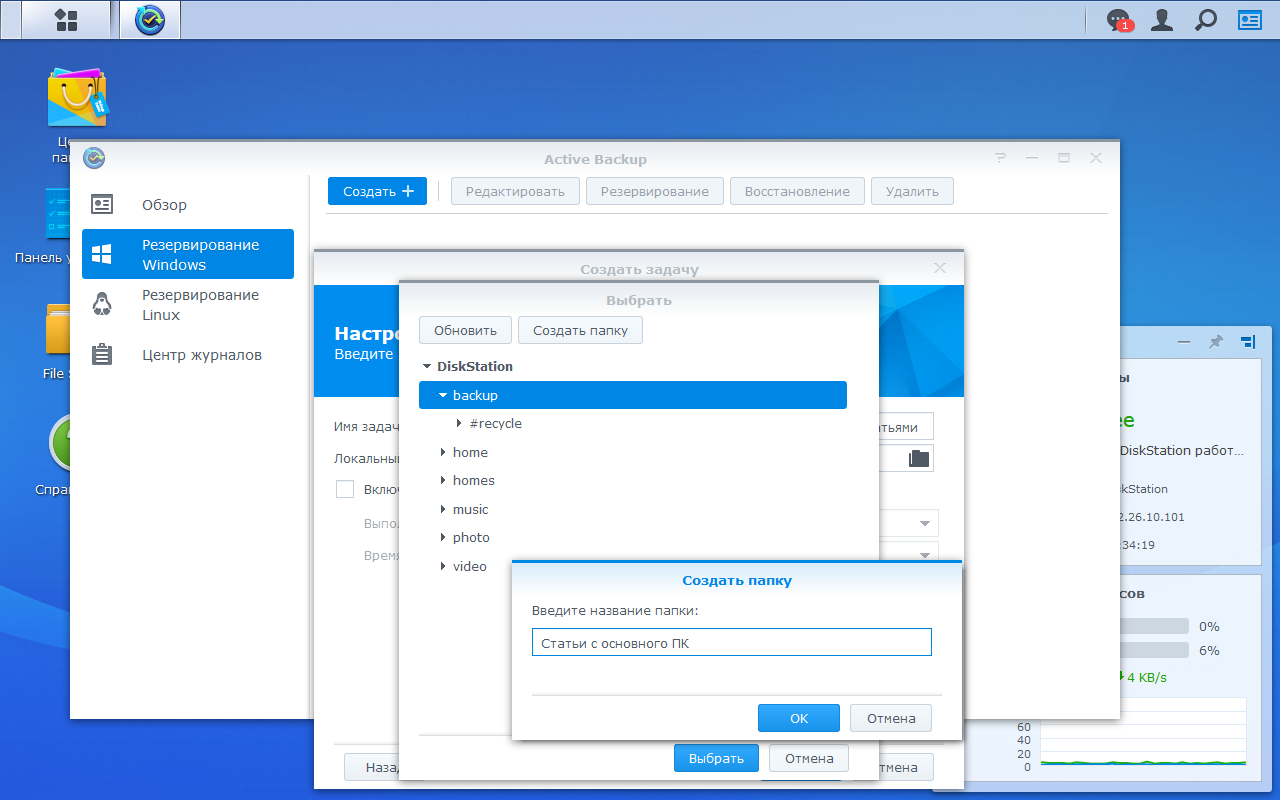This screenshot has height=800, width=1280.
Task: Select the backup folder row
Action: click(x=633, y=395)
